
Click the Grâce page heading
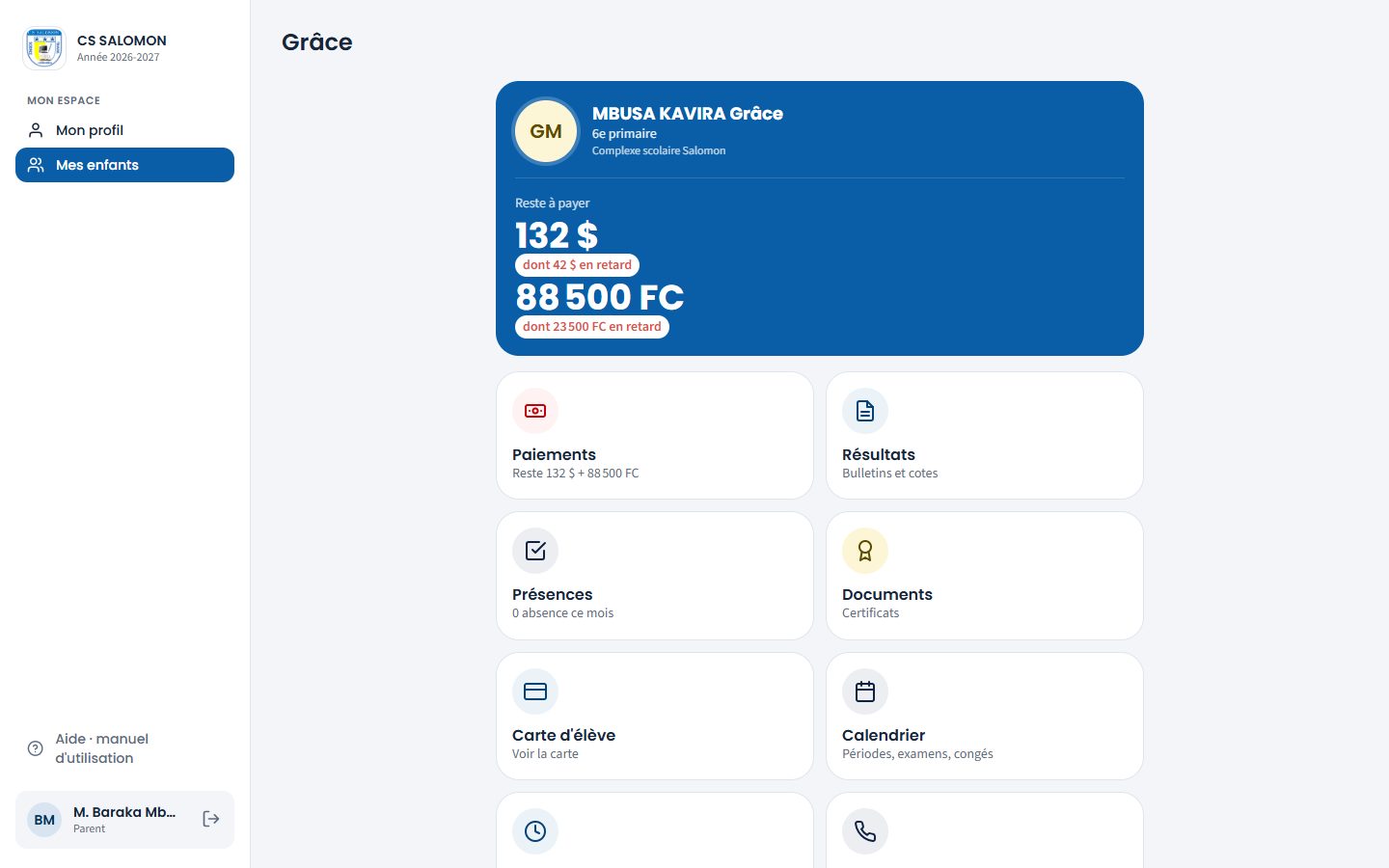[317, 41]
